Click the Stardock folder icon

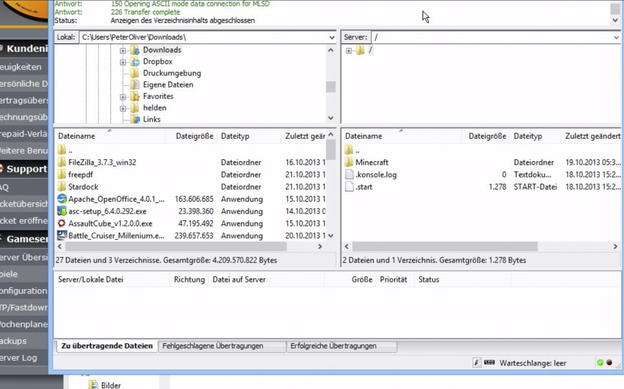click(x=62, y=187)
